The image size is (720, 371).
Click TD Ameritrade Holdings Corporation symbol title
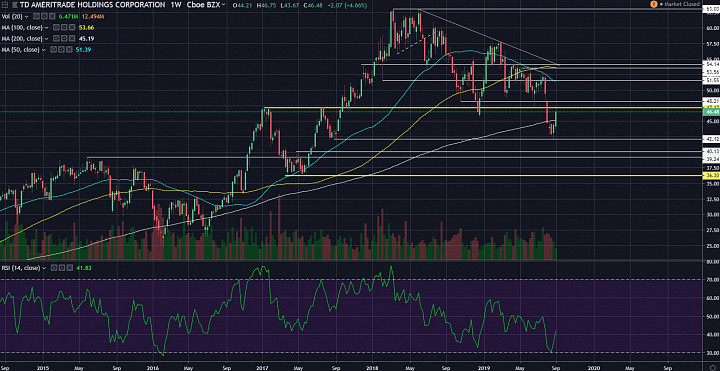pos(93,5)
